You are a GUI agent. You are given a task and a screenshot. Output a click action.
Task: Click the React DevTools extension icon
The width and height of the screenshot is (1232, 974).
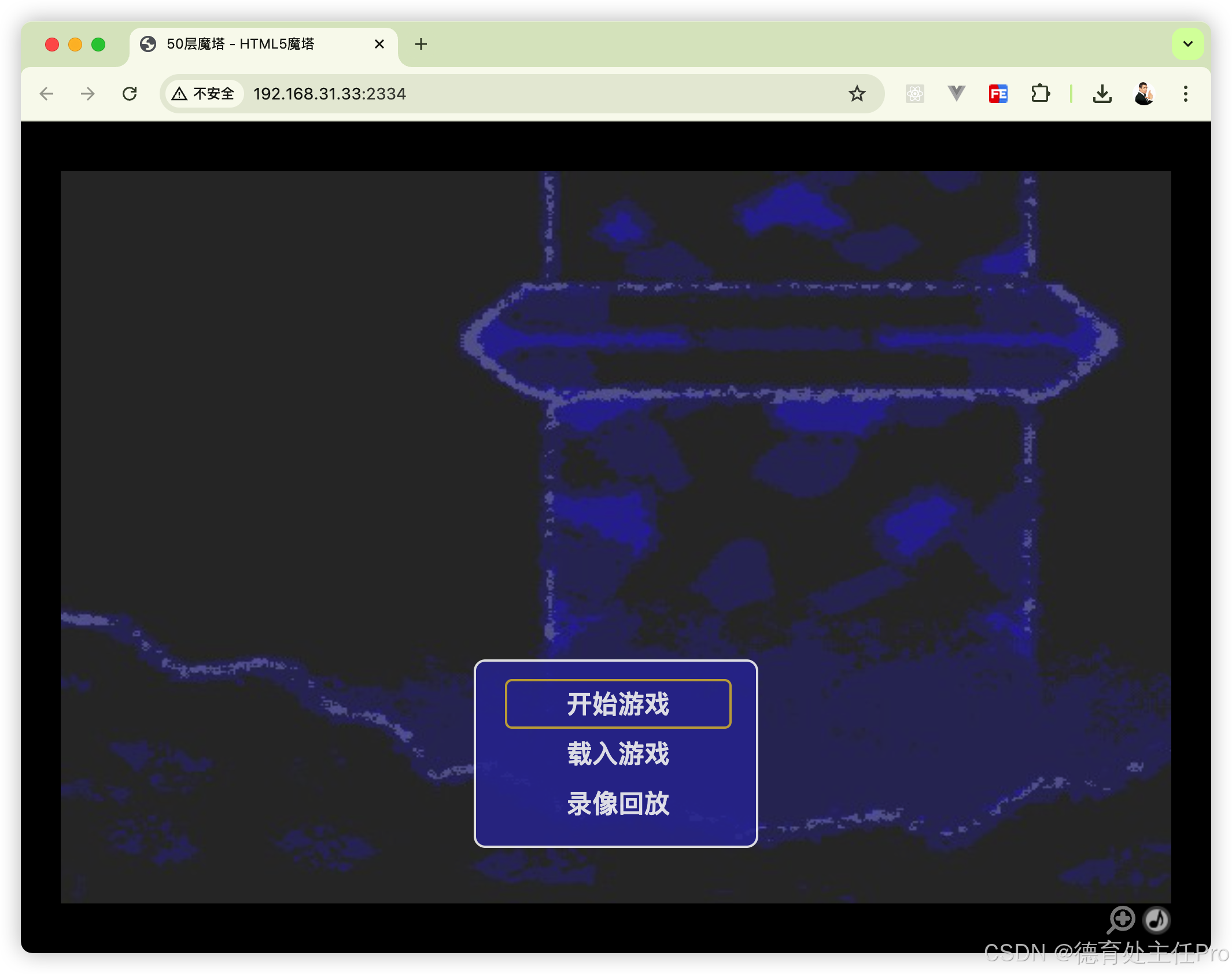[x=914, y=94]
